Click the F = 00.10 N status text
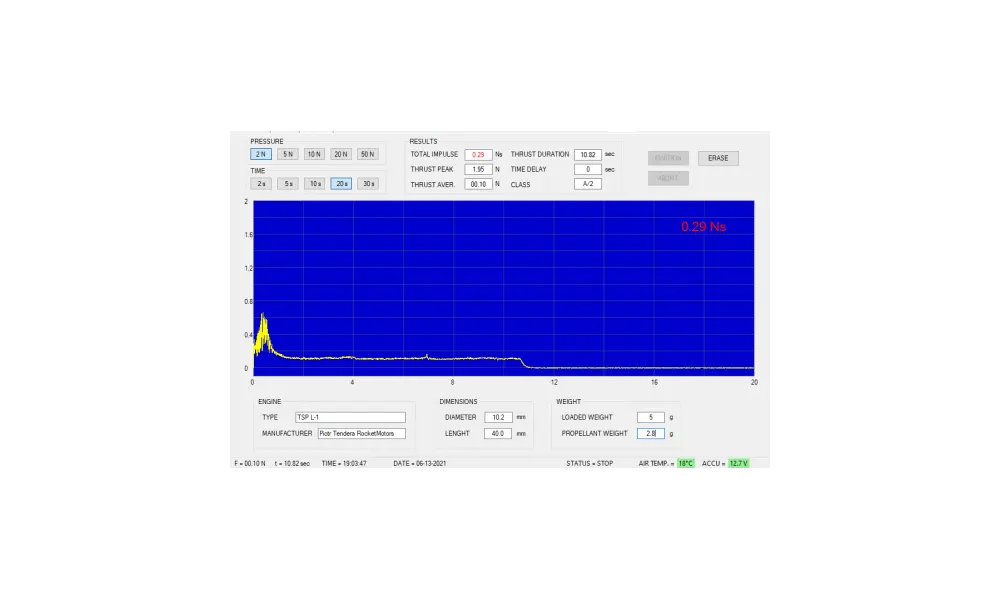Image resolution: width=1000 pixels, height=600 pixels. 250,464
